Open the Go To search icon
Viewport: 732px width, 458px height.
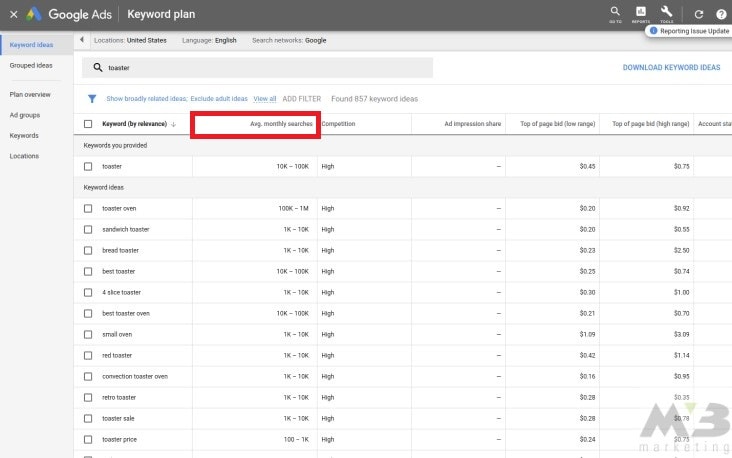coord(615,14)
